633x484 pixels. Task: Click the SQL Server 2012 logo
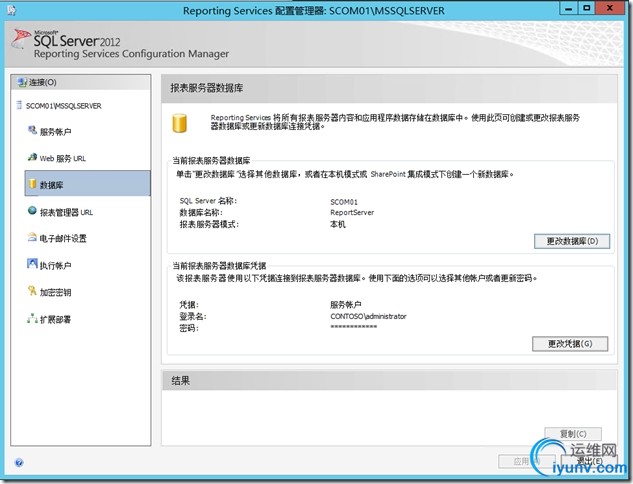coord(66,41)
